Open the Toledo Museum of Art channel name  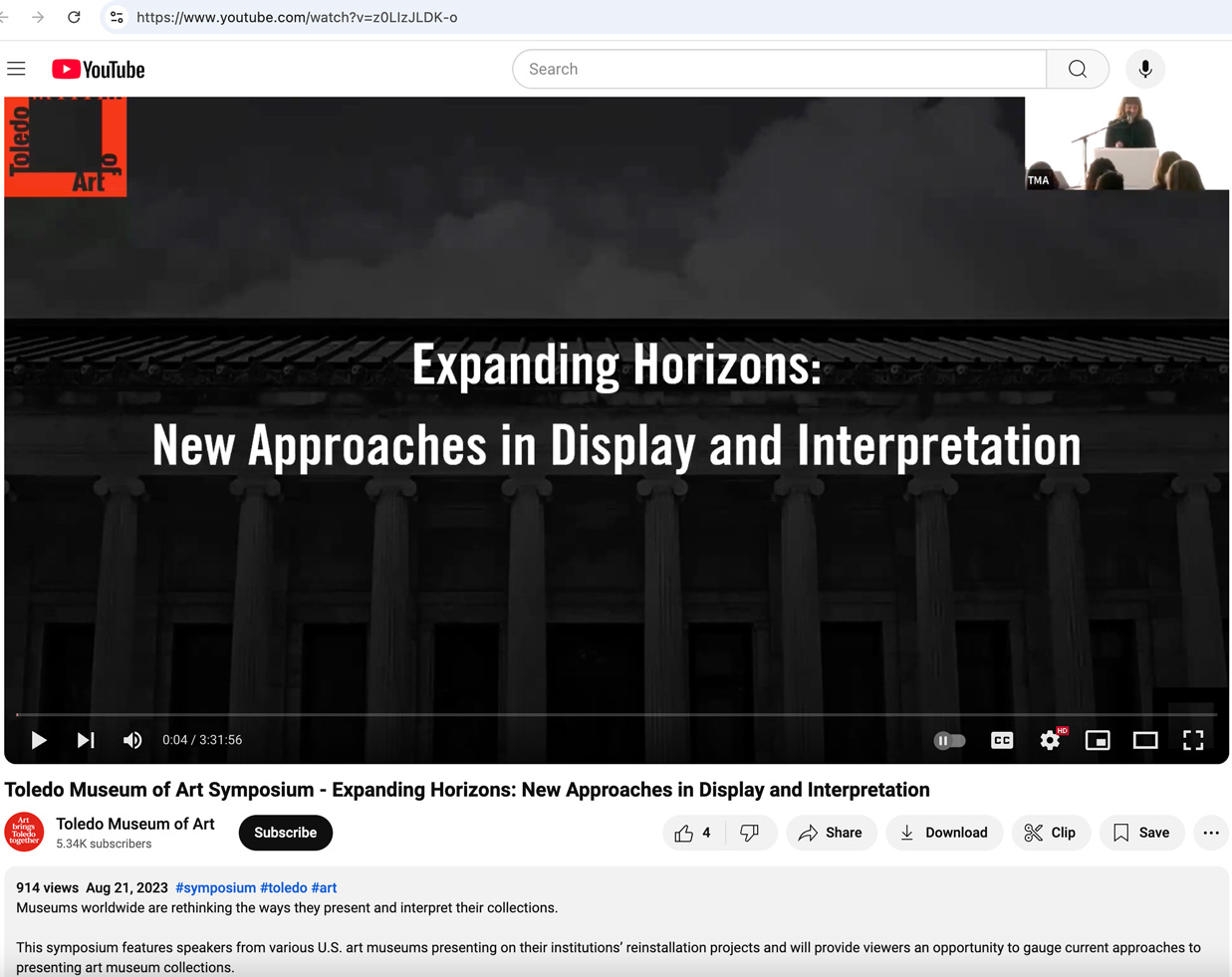tap(135, 824)
